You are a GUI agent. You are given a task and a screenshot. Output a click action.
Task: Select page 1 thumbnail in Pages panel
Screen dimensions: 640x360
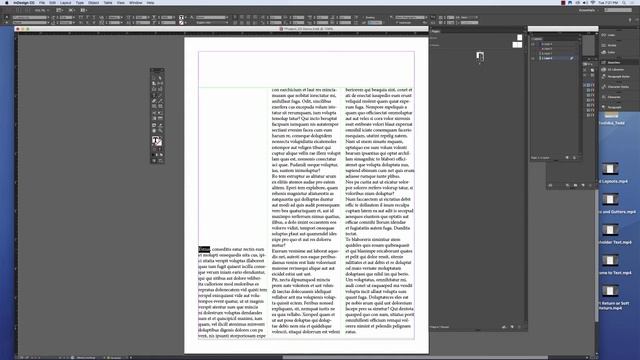(480, 56)
